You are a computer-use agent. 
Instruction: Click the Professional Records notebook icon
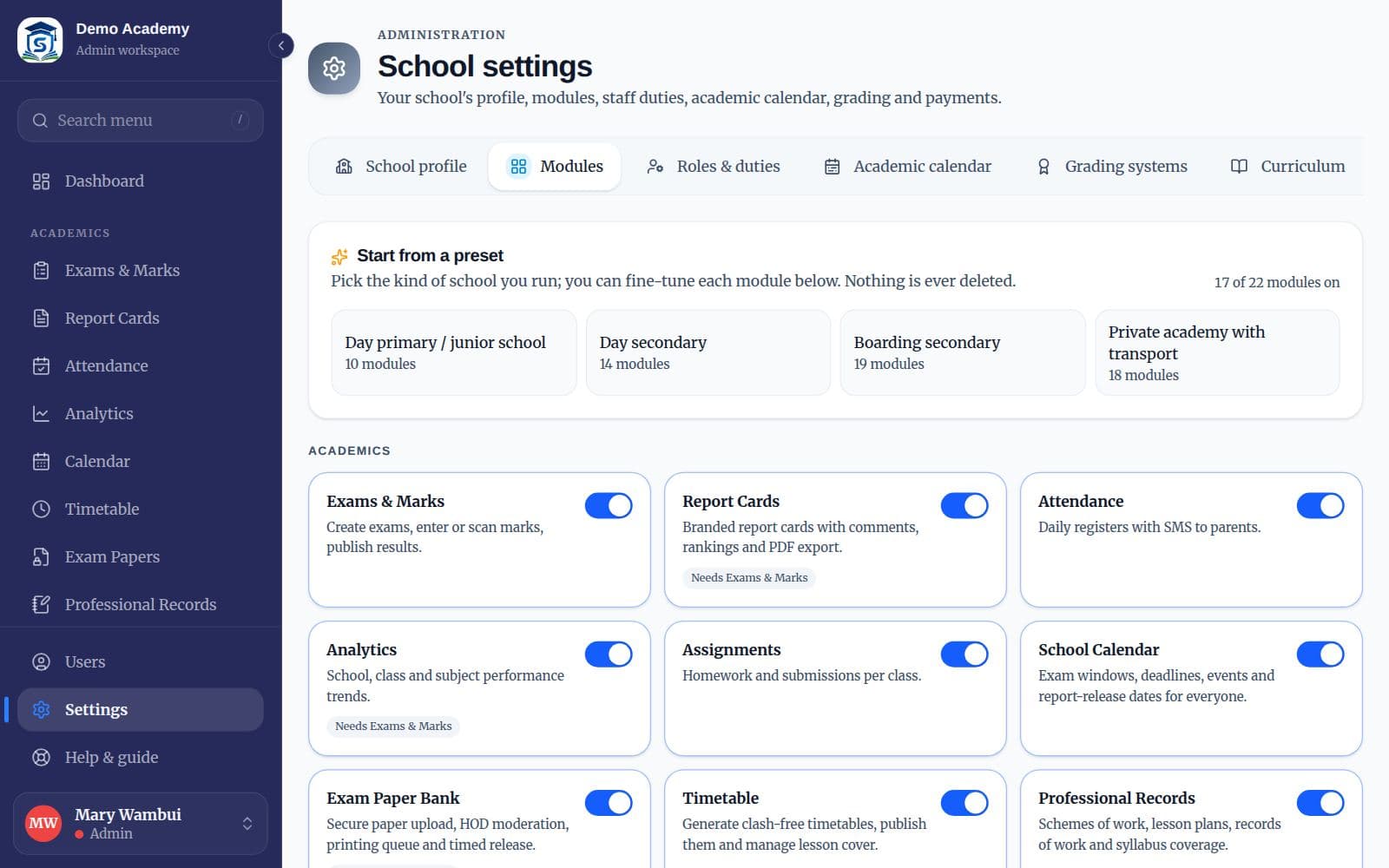tap(41, 605)
